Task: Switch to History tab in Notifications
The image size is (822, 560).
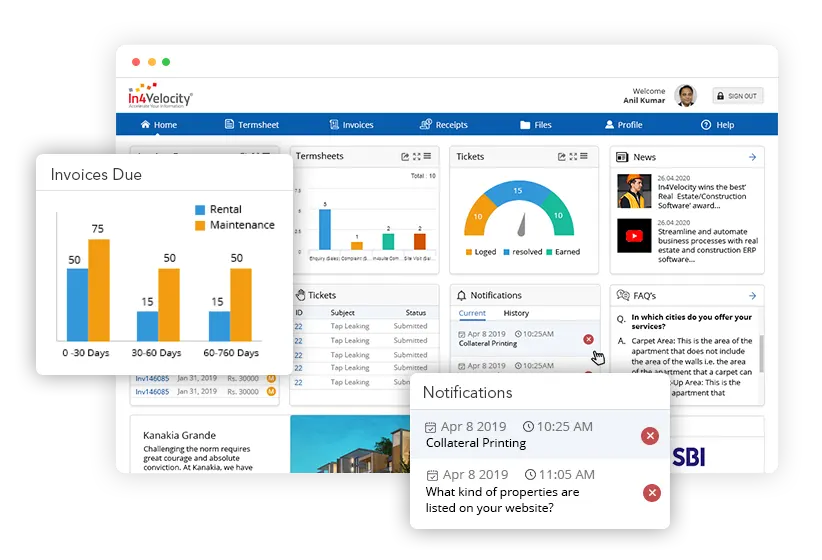Action: 516,313
